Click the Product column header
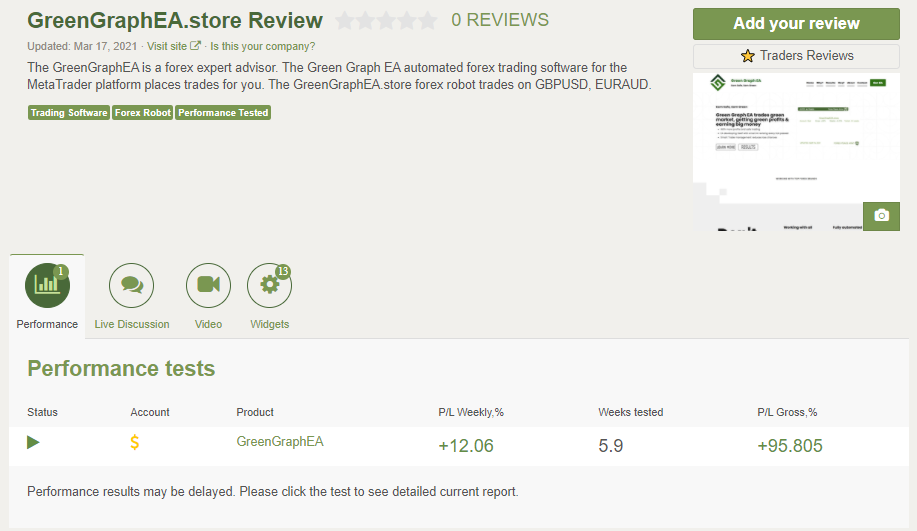 click(x=255, y=412)
